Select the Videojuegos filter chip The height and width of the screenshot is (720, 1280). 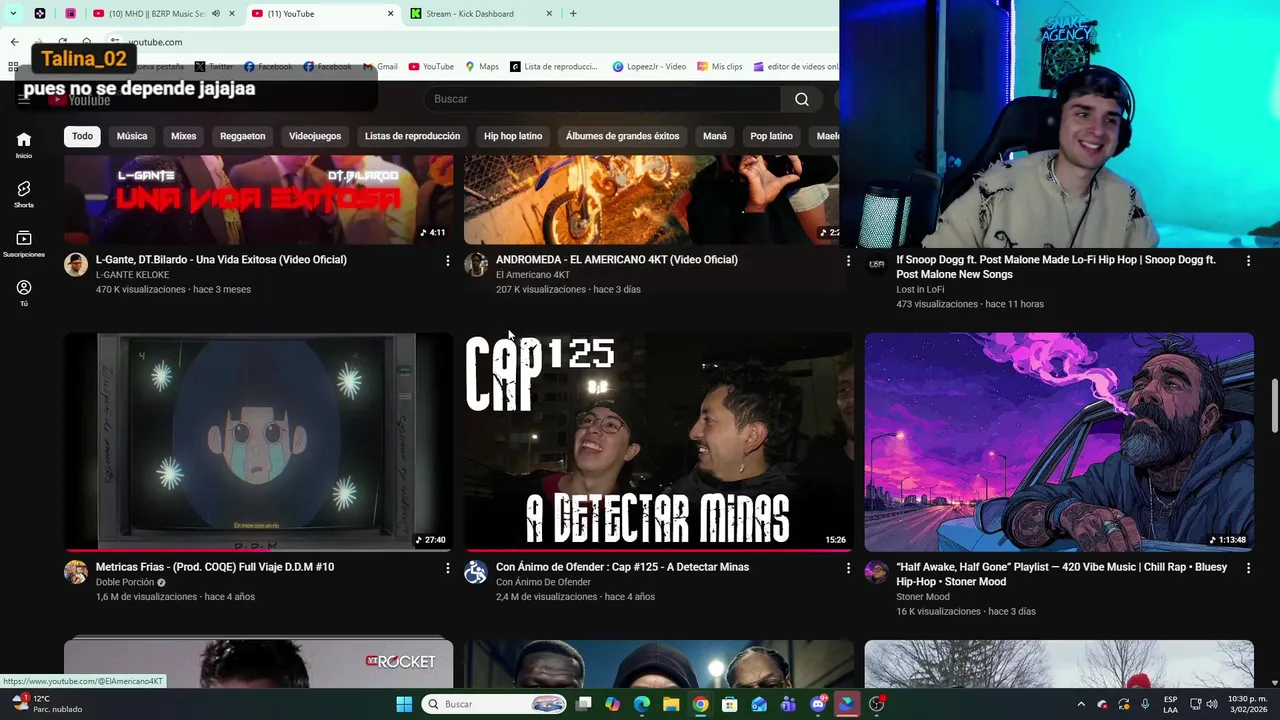coord(315,136)
